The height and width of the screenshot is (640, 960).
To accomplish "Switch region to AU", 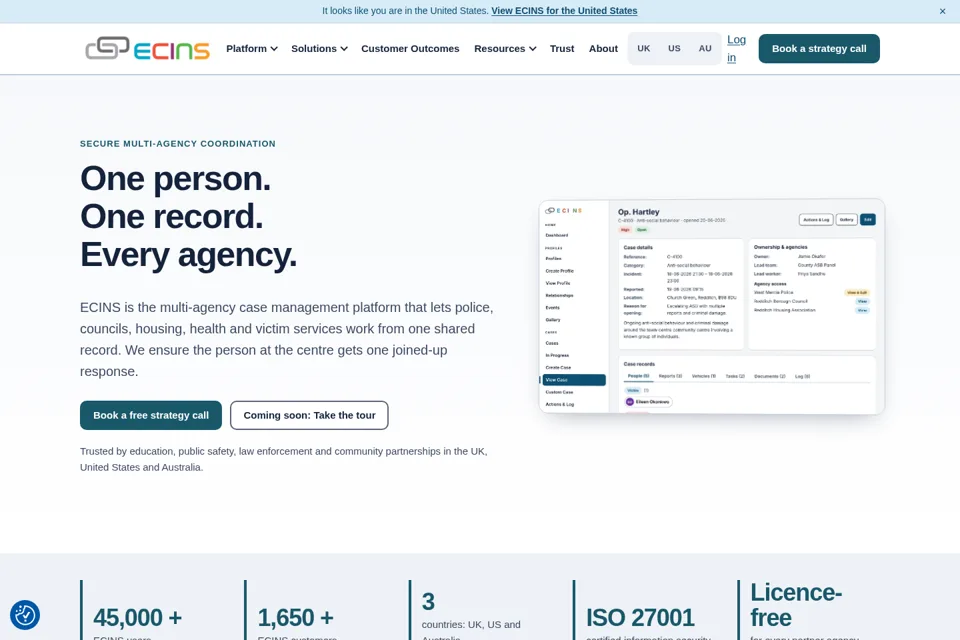I will [705, 48].
